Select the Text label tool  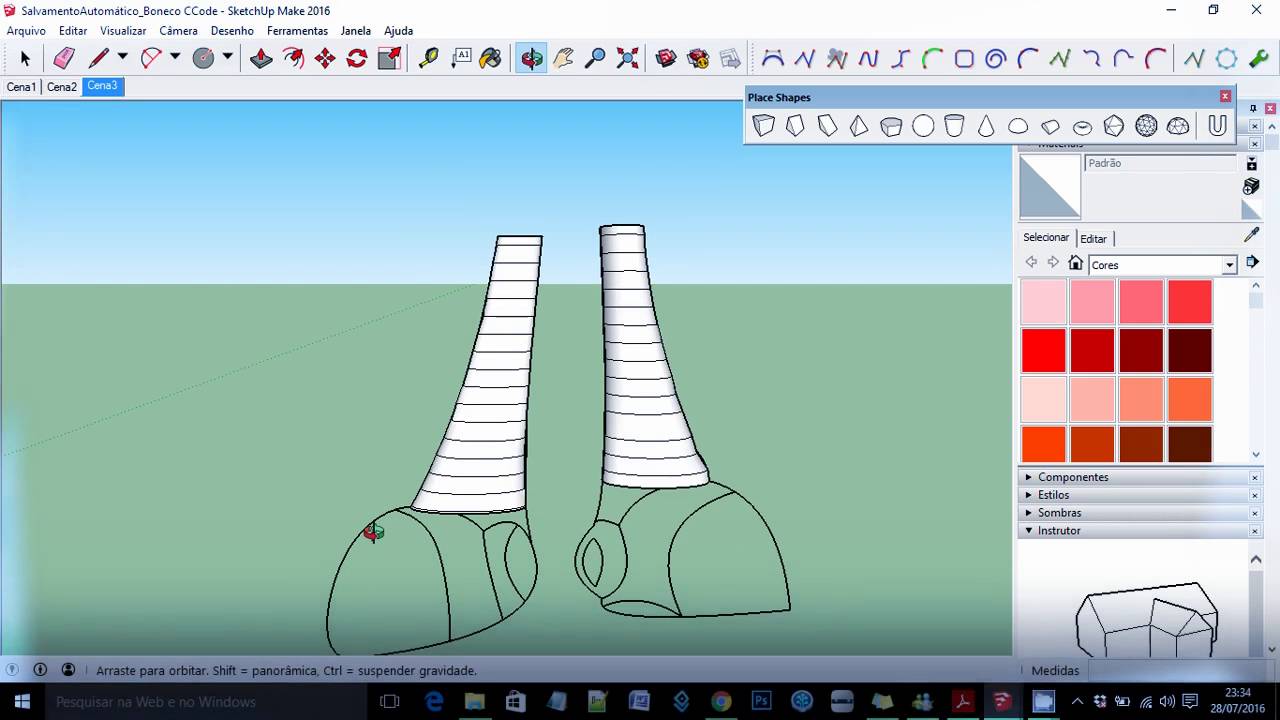tap(460, 58)
